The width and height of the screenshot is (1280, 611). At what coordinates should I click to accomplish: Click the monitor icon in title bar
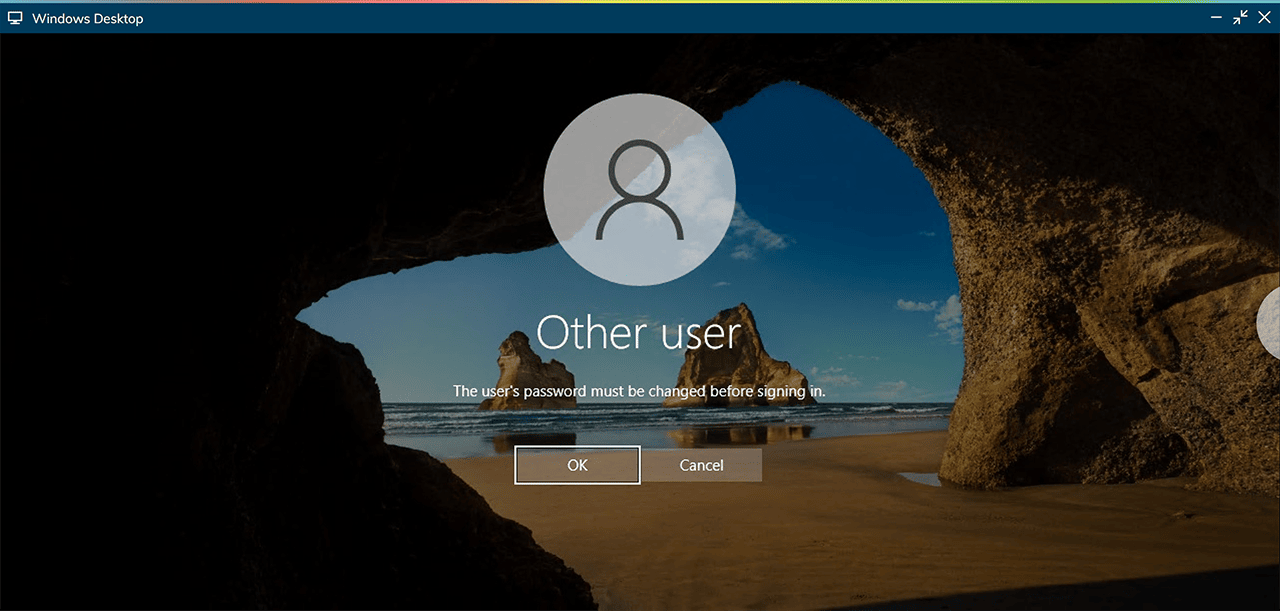coord(15,18)
